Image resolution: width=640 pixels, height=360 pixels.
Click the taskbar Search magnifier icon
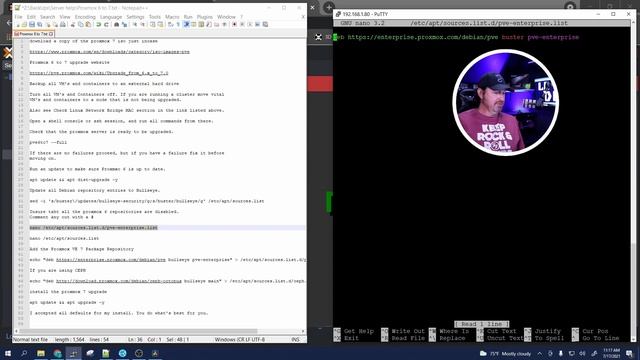(24, 353)
